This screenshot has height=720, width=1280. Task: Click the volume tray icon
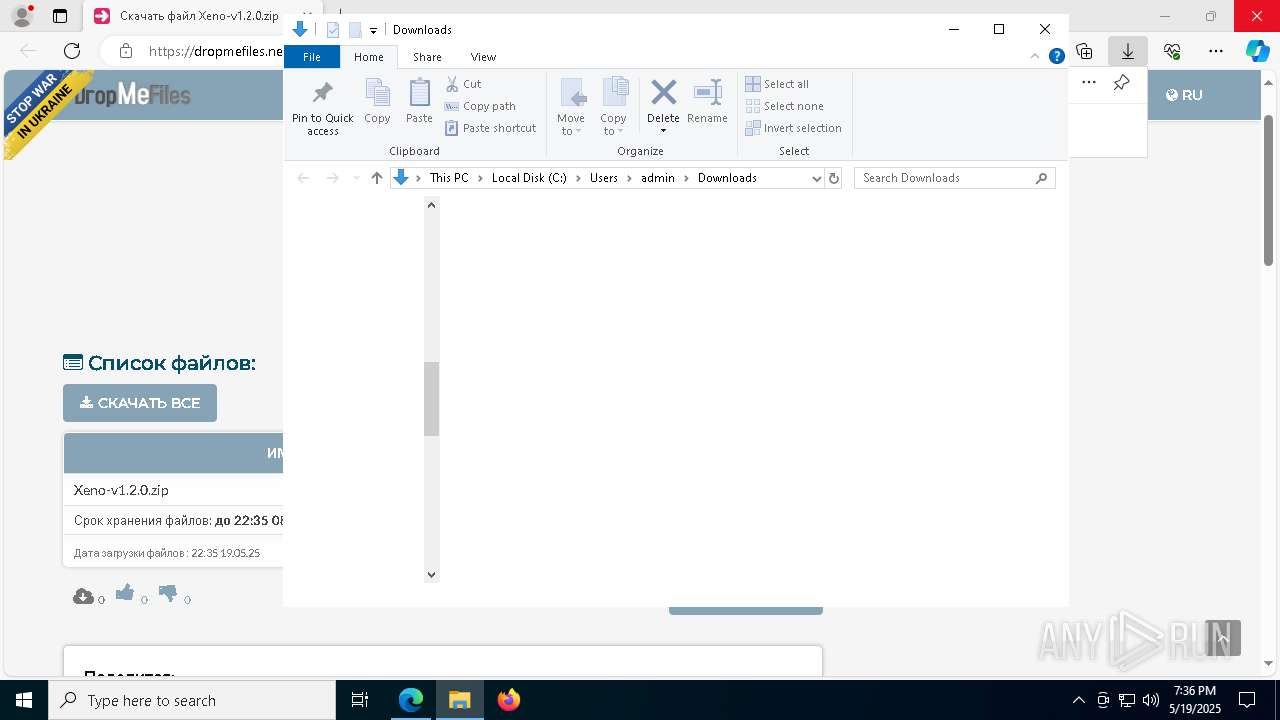coord(1151,700)
